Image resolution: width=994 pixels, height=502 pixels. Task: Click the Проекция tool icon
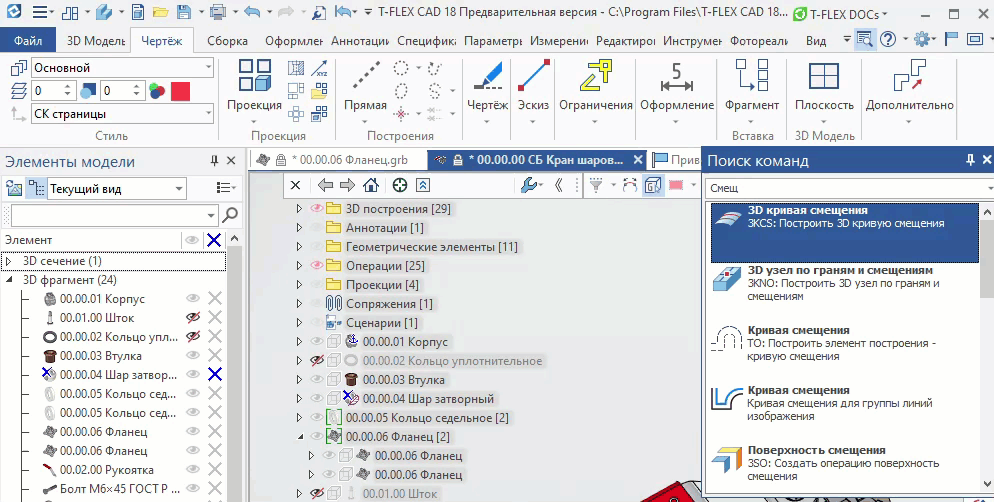(x=254, y=76)
